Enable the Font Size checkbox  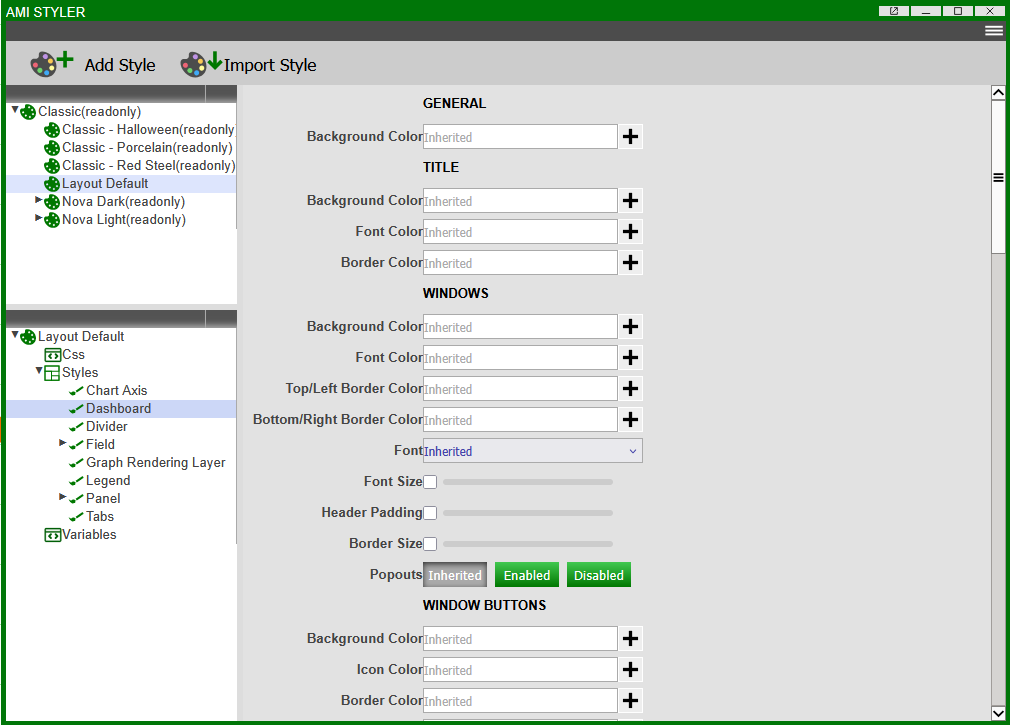430,482
